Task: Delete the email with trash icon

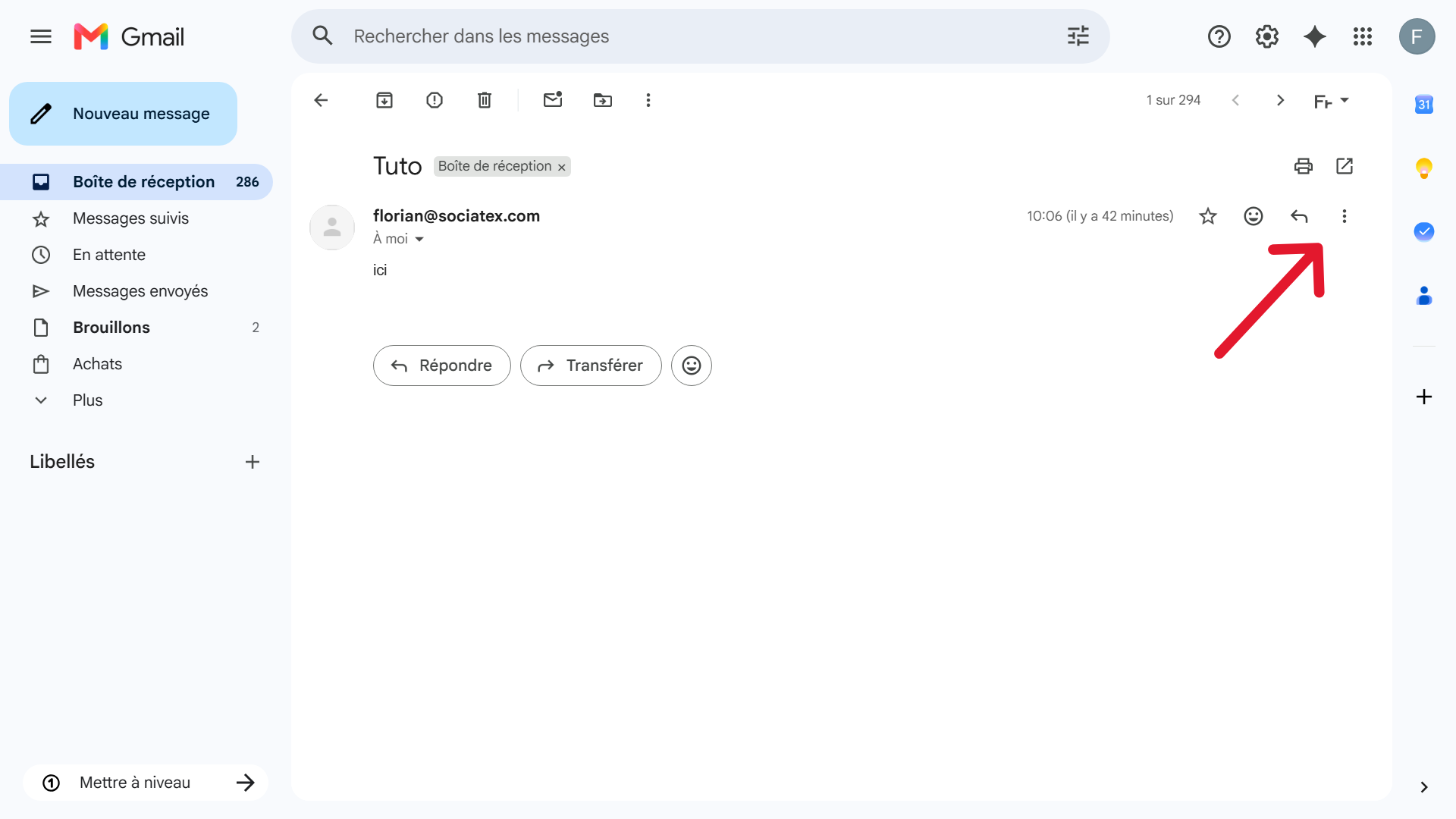Action: point(485,100)
